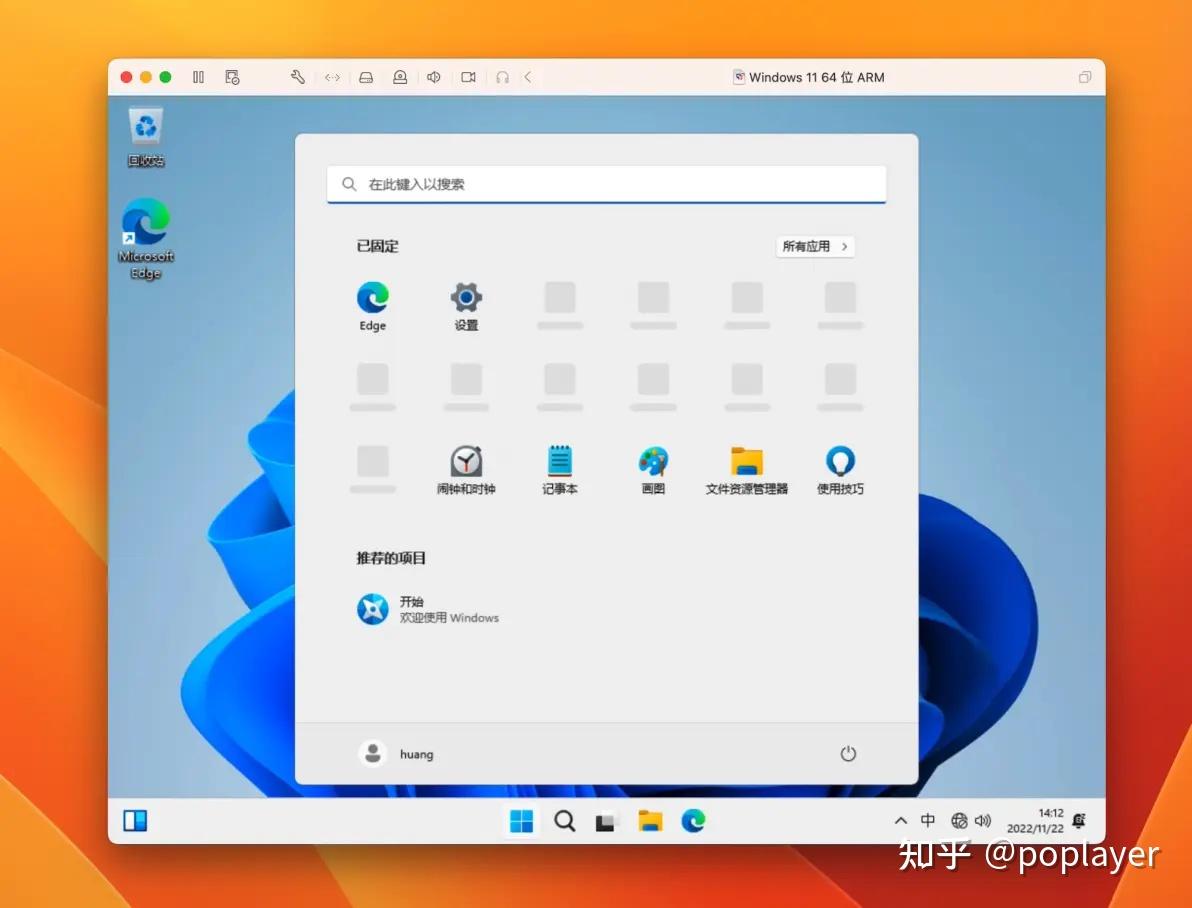Expand 所有应用 all apps list
The width and height of the screenshot is (1192, 908).
[x=815, y=246]
